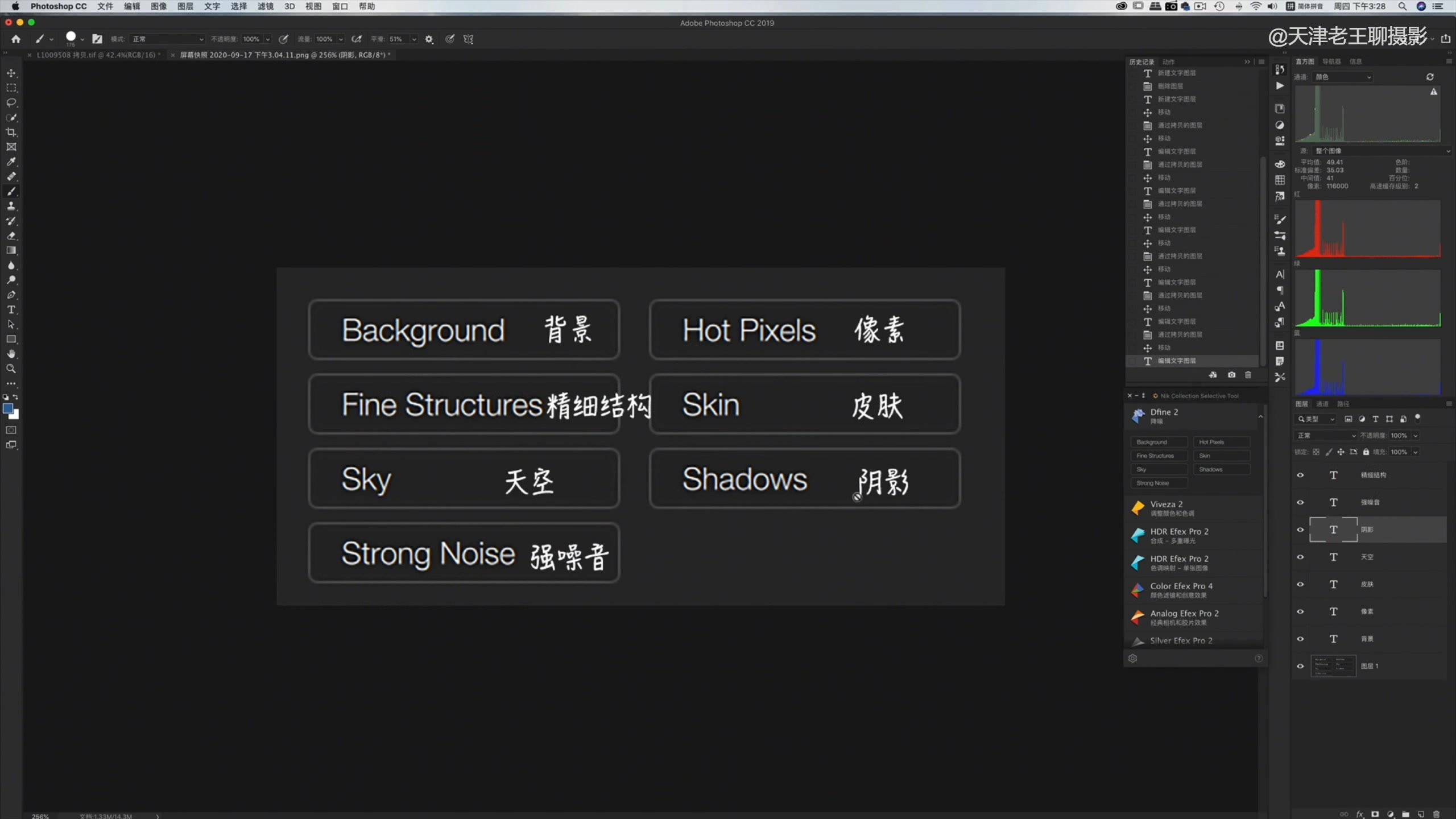Select the Zoom tool
Image resolution: width=1456 pixels, height=819 pixels.
click(11, 369)
